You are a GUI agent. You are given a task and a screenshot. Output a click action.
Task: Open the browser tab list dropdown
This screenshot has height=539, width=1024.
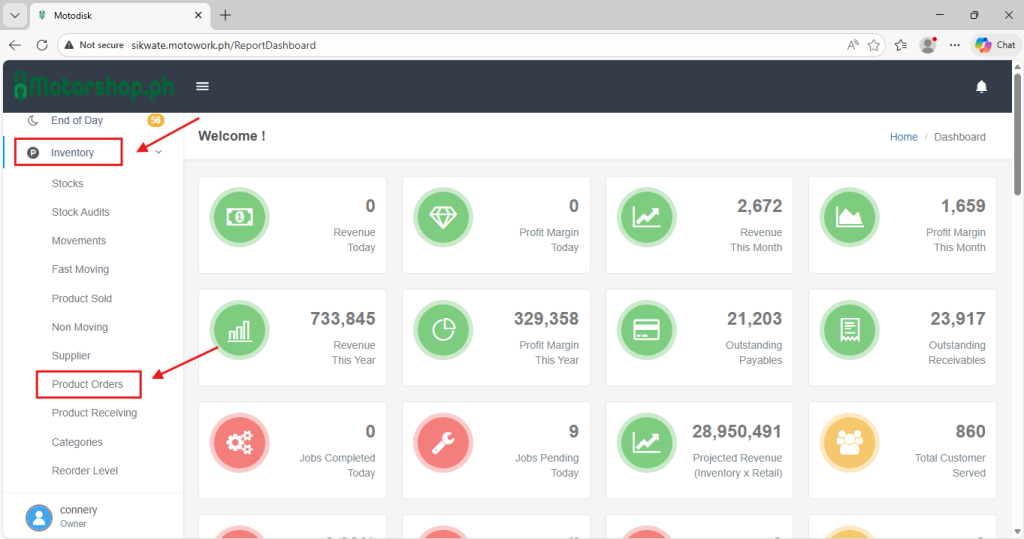pyautogui.click(x=15, y=15)
